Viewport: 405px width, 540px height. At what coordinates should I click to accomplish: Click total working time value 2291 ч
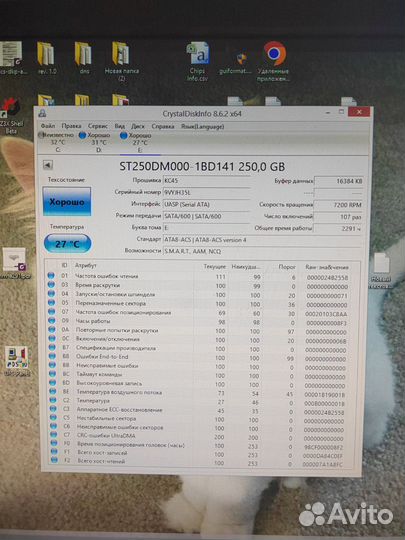(338, 228)
